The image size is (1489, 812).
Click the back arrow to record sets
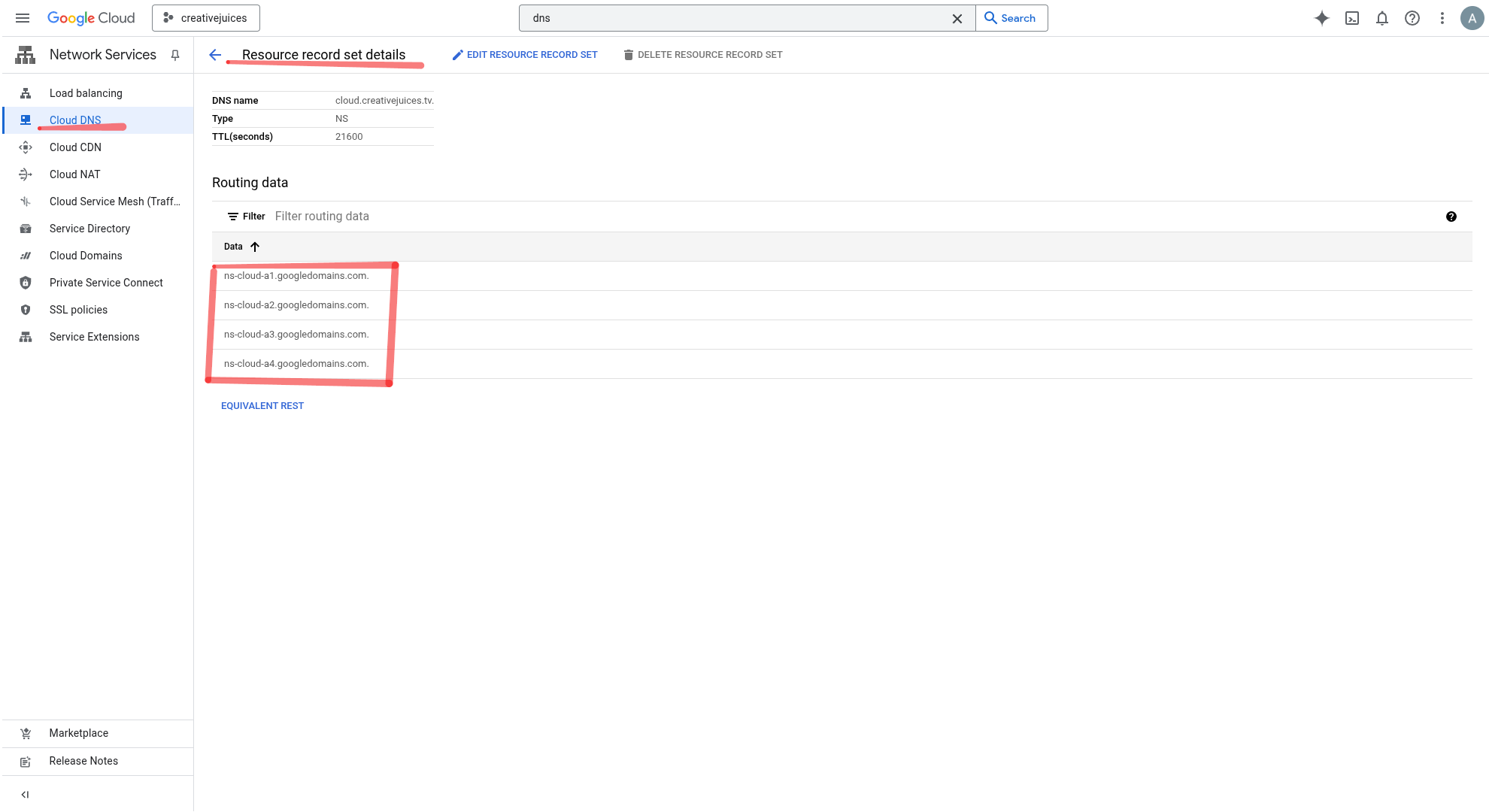tap(215, 55)
